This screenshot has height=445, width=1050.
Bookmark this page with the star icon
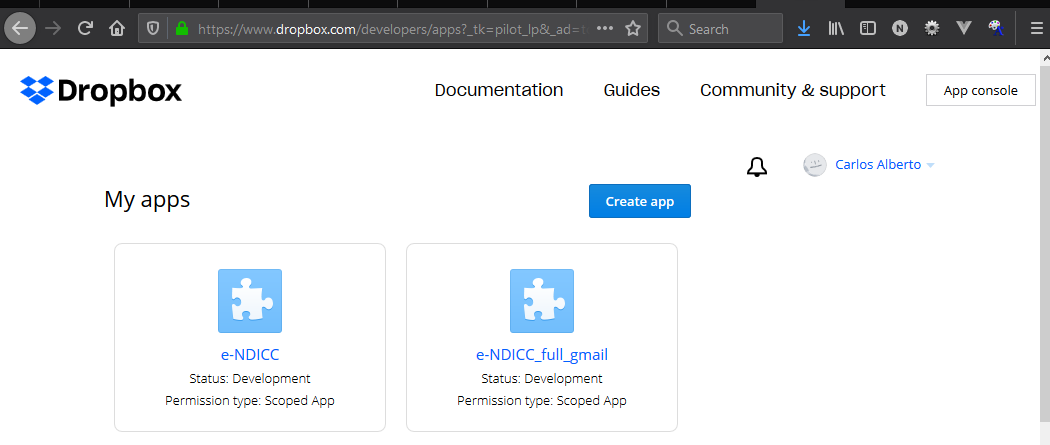pyautogui.click(x=632, y=29)
